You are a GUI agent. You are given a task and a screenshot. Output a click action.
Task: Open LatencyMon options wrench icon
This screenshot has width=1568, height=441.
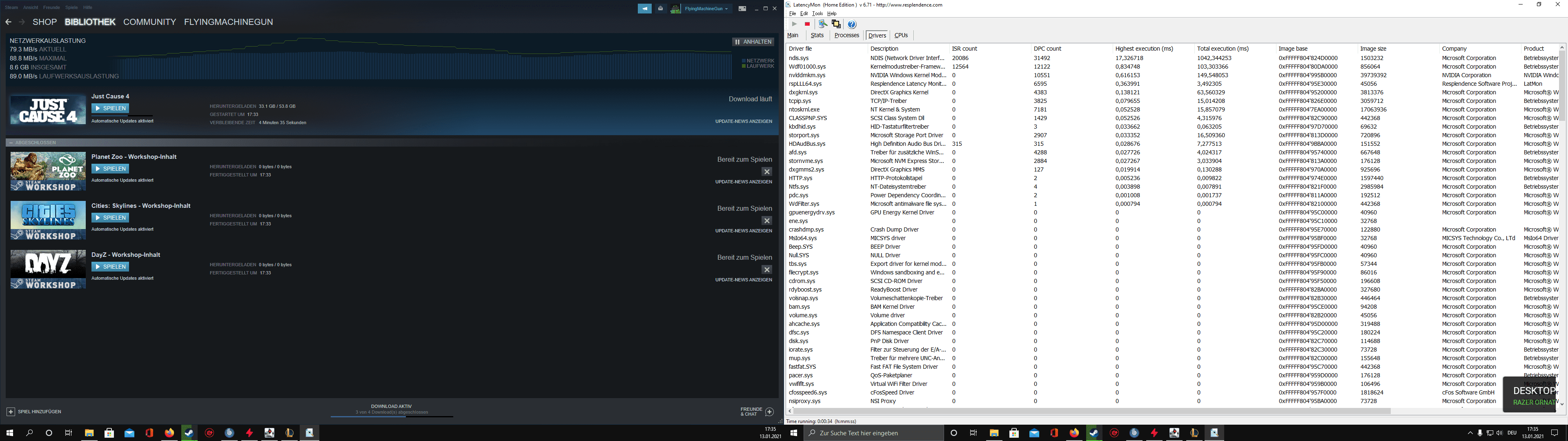822,24
